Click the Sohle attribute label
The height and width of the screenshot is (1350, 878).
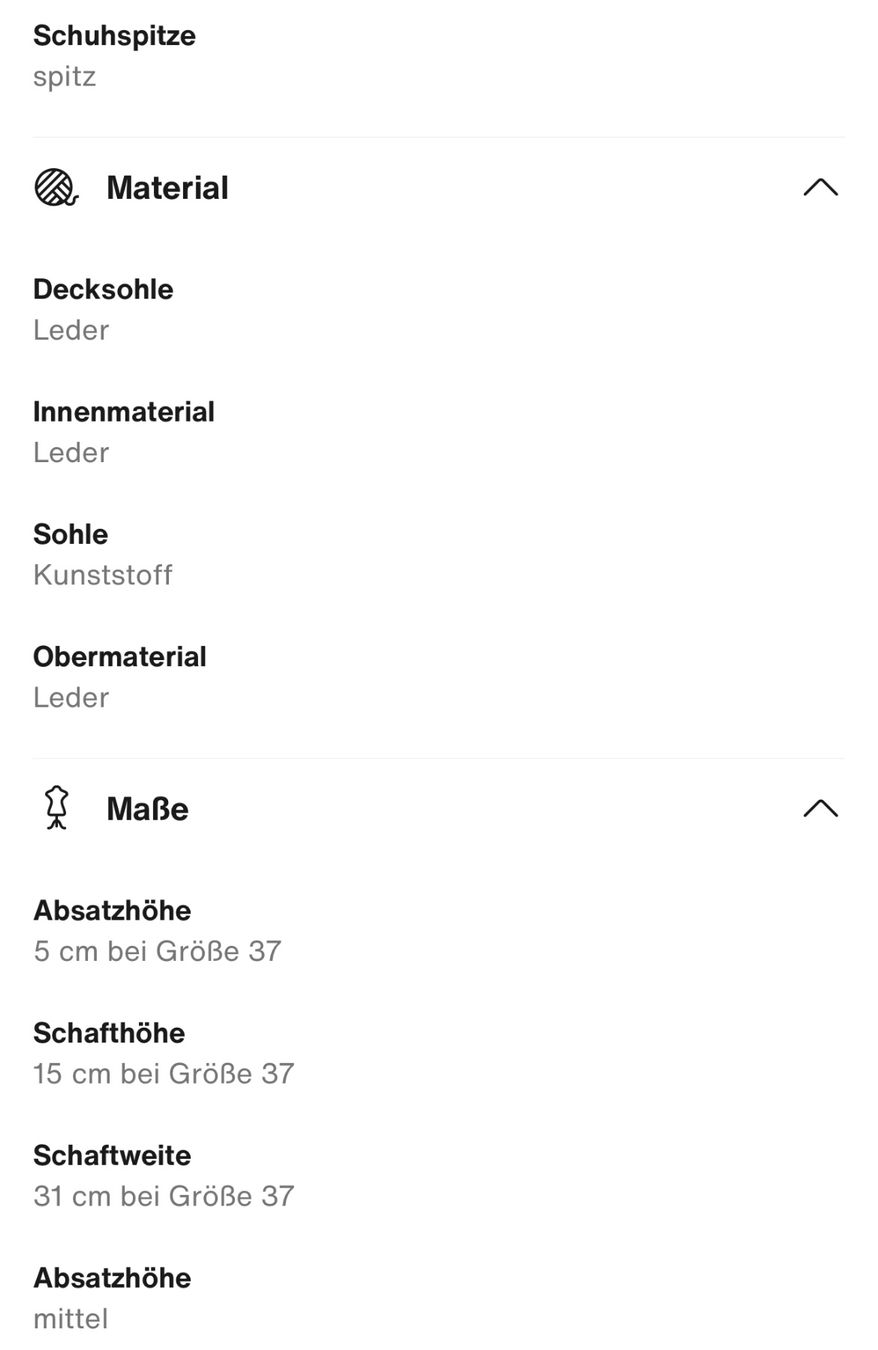70,534
